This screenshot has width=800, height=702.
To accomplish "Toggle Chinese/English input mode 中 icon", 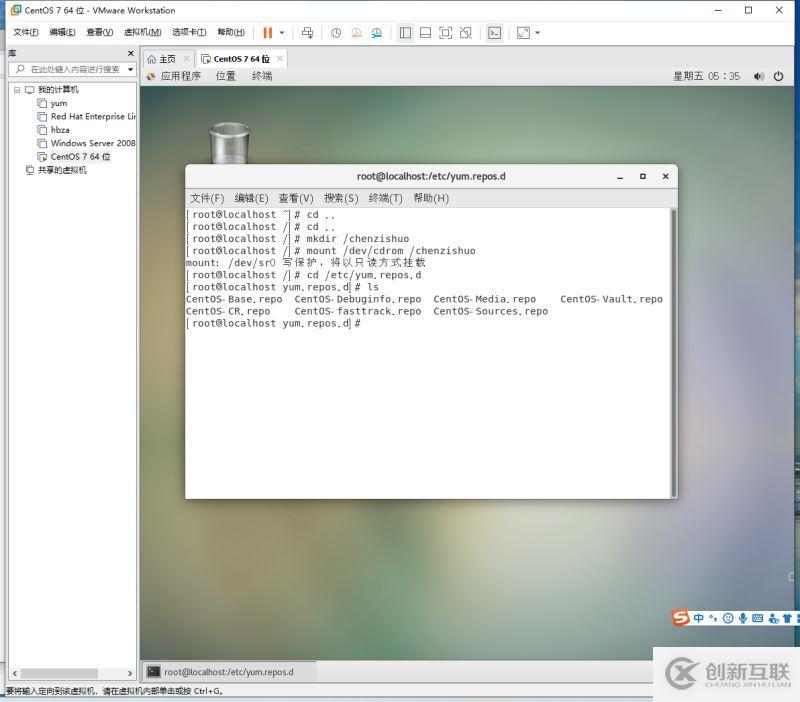I will (698, 618).
